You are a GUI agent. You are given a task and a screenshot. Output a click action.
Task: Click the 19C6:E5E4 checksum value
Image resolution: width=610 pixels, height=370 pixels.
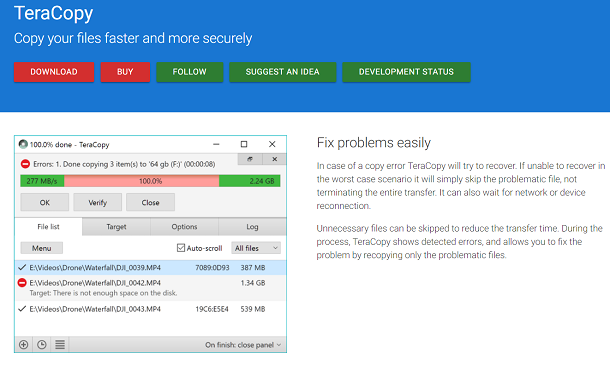pos(212,309)
